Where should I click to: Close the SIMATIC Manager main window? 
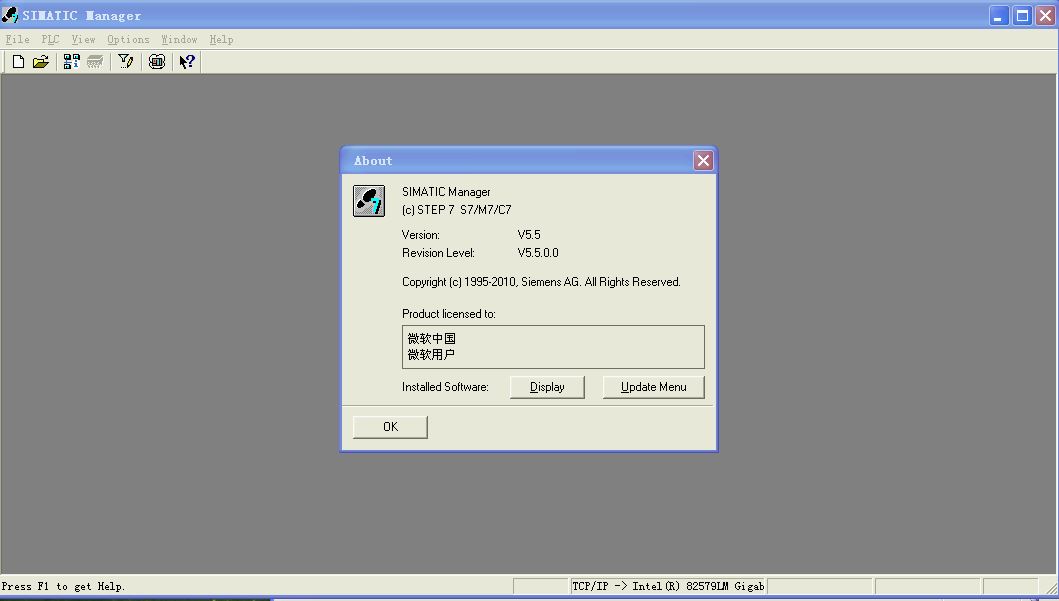[1045, 15]
